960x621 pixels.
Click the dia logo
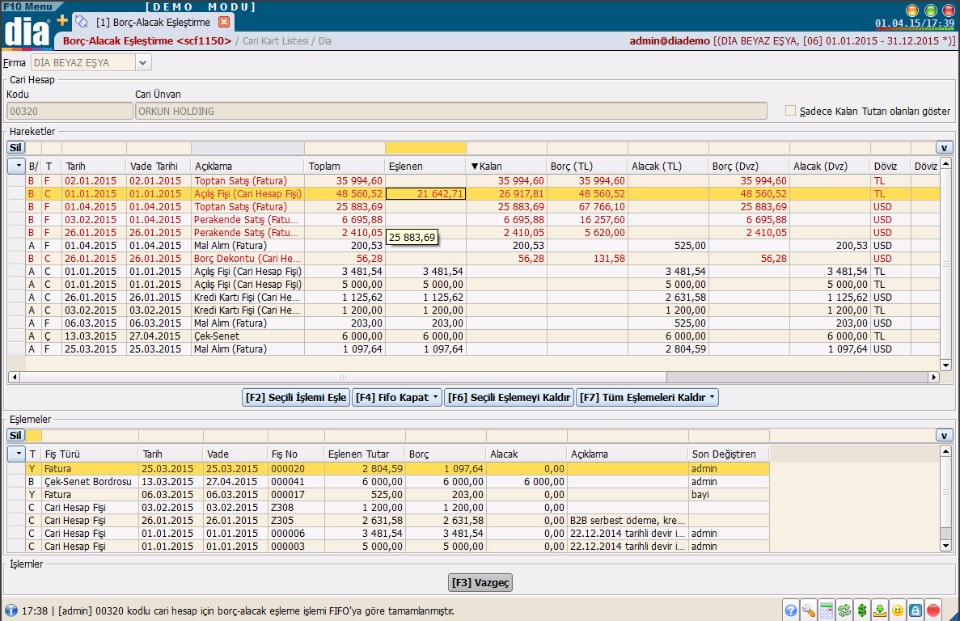26,31
